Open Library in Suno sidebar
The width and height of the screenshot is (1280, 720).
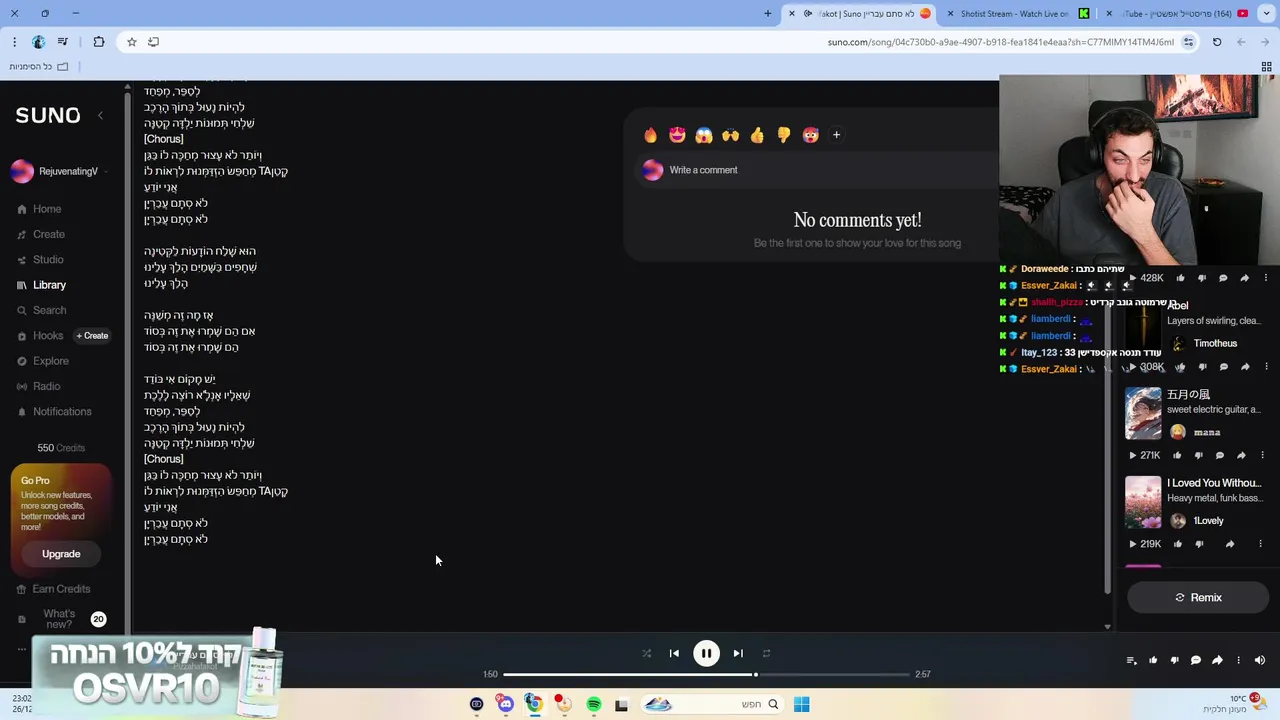coord(42,285)
